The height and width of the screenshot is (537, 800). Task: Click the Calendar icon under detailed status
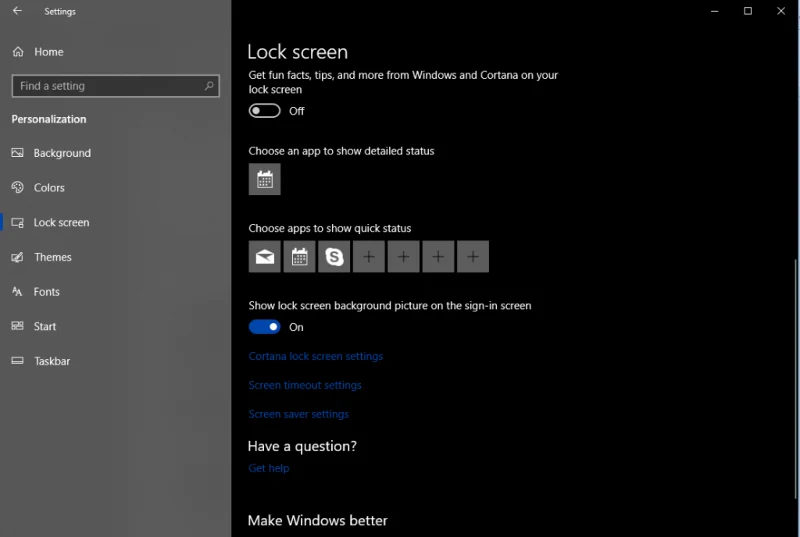pos(264,180)
